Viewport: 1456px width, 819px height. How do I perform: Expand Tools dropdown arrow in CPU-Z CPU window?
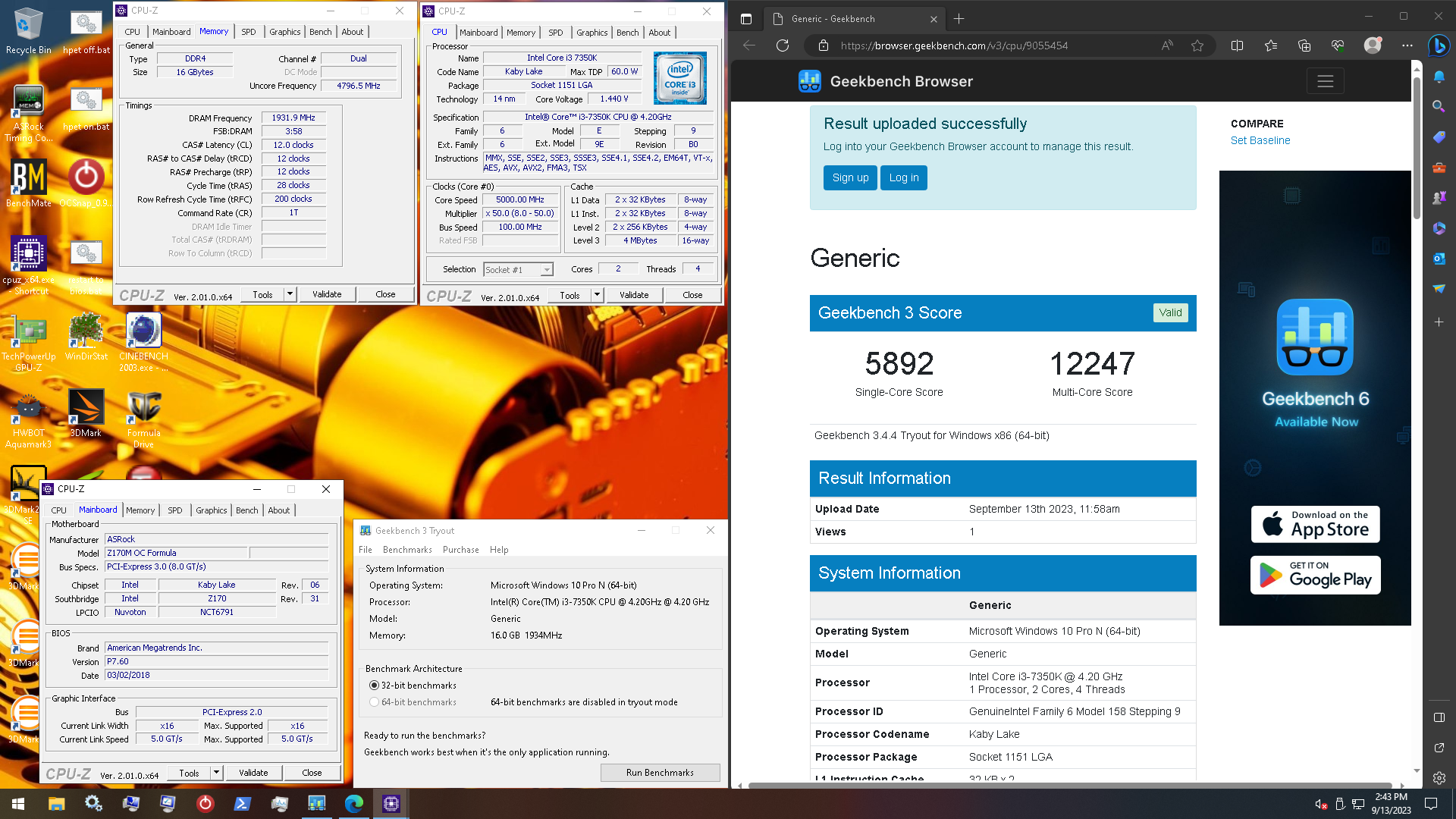[x=597, y=295]
